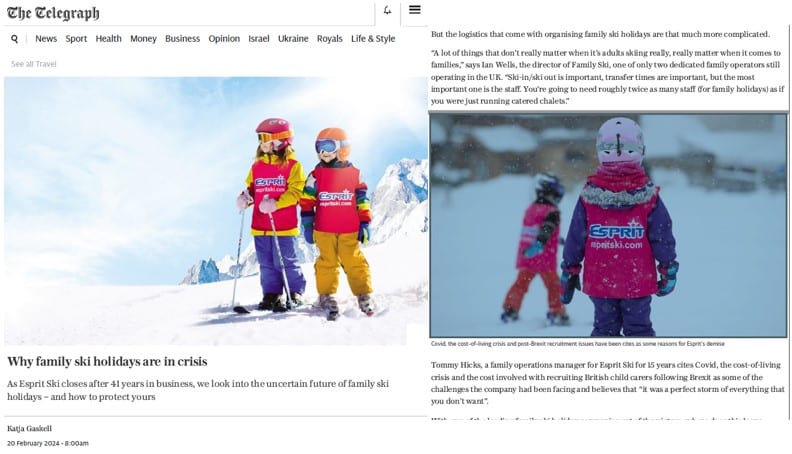Click the search magnifier icon

click(x=14, y=39)
